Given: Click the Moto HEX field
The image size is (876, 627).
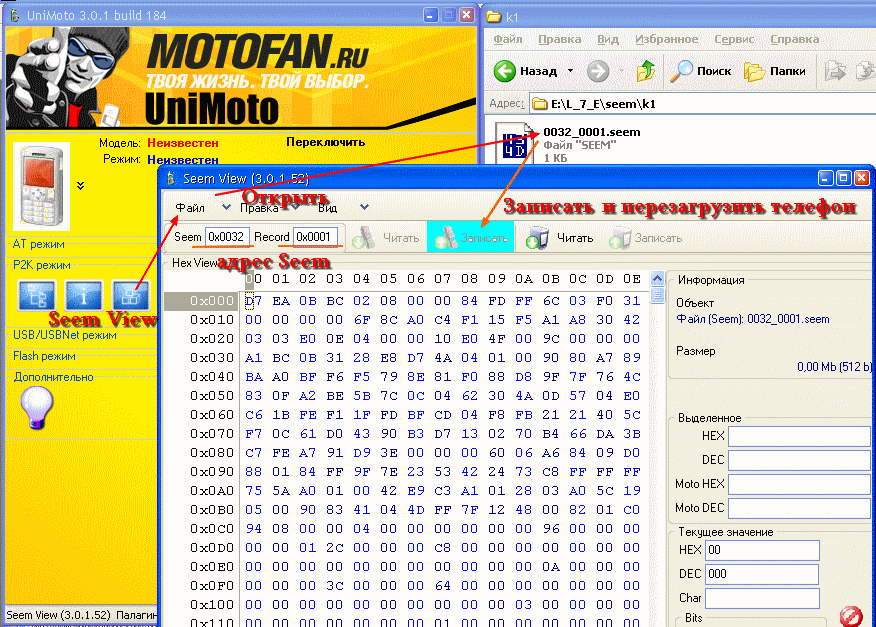Looking at the screenshot, I should tap(799, 484).
